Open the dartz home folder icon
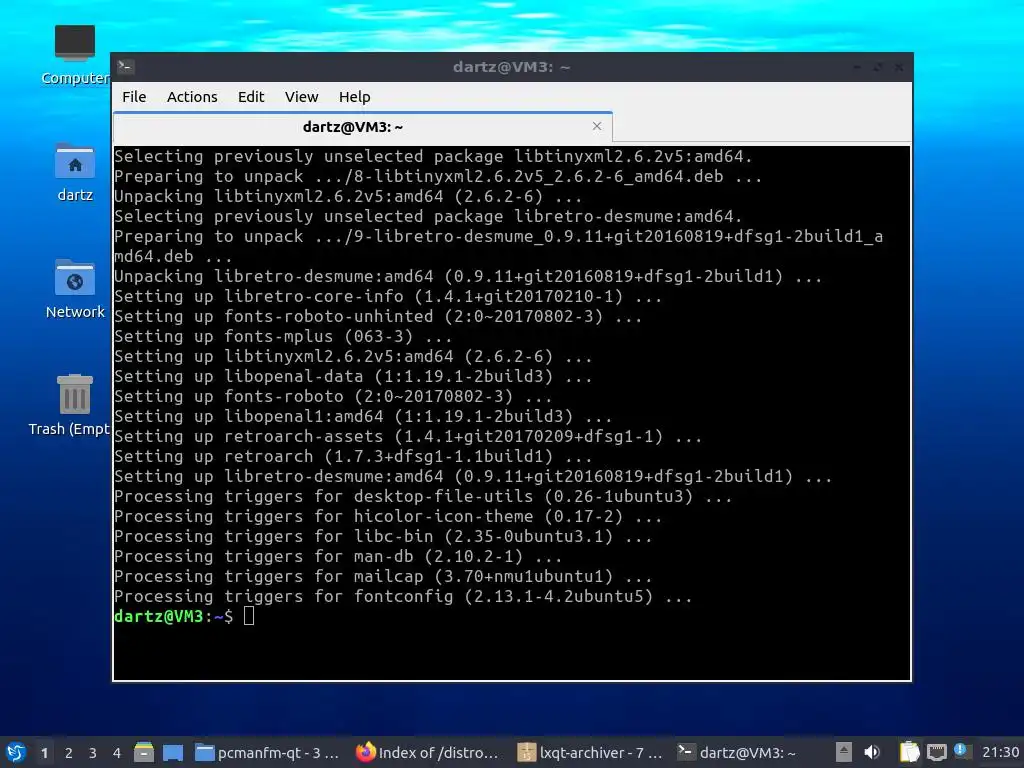This screenshot has width=1024, height=768. pyautogui.click(x=75, y=172)
